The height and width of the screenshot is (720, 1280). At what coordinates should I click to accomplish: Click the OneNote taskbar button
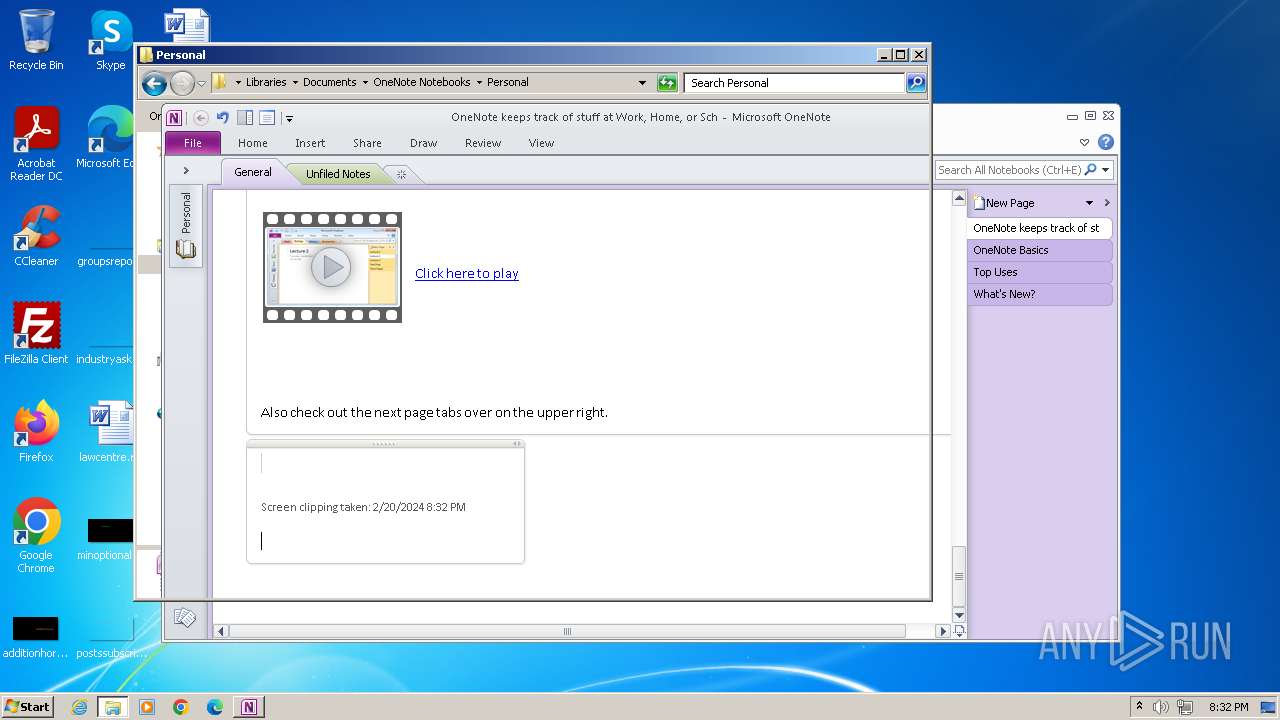click(248, 707)
